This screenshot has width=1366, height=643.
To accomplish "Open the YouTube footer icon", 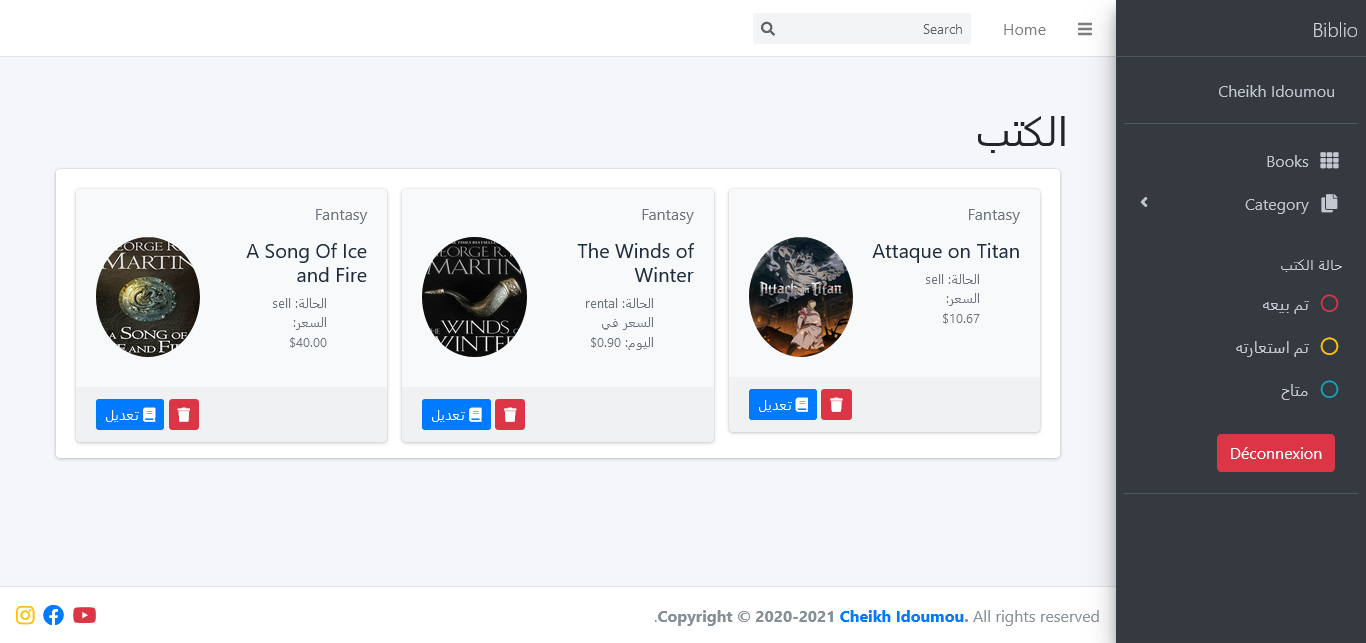I will [85, 615].
